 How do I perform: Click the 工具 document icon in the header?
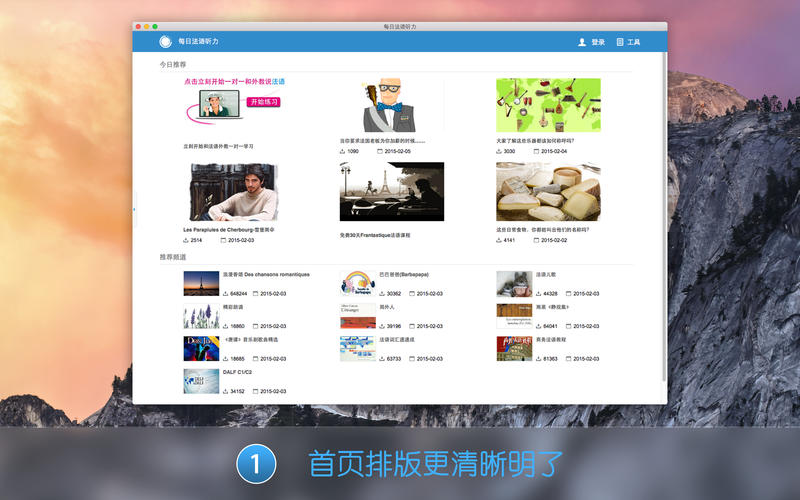point(620,42)
